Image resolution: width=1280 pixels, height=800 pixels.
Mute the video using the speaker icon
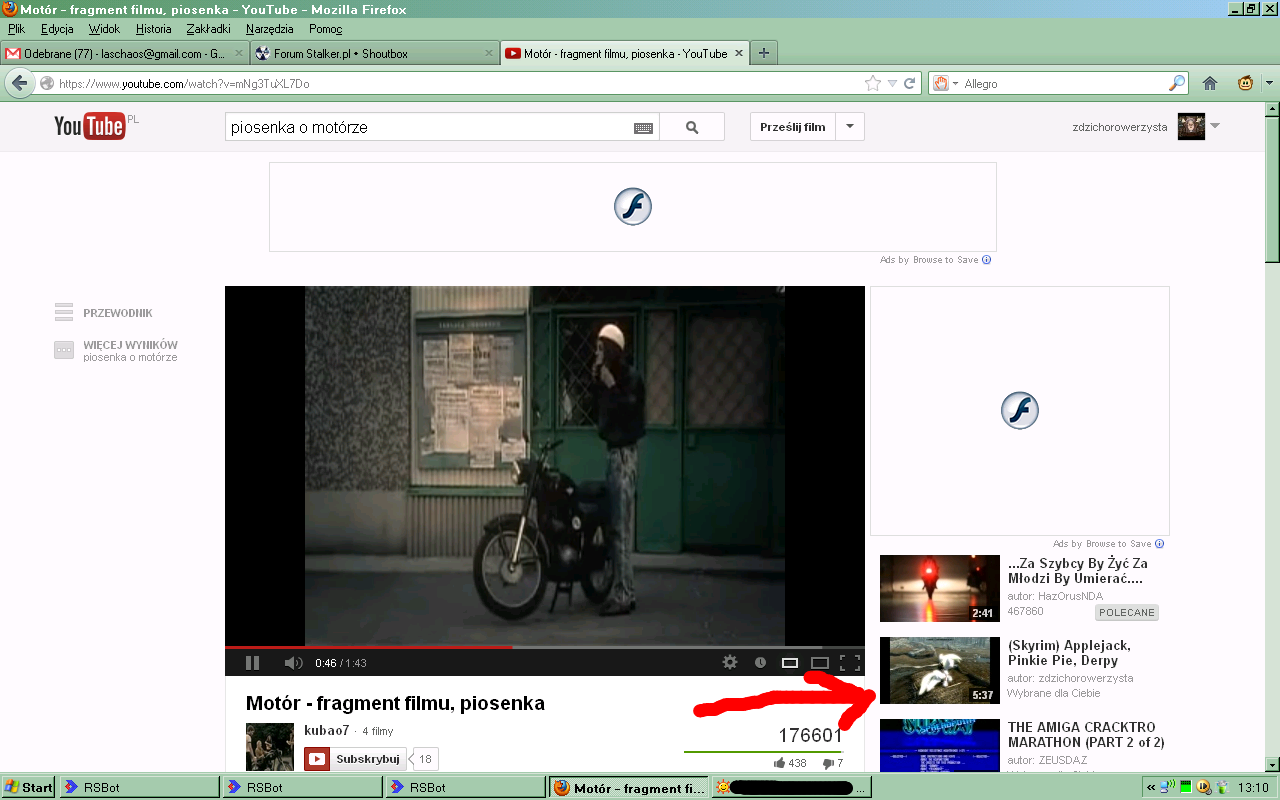click(x=292, y=662)
